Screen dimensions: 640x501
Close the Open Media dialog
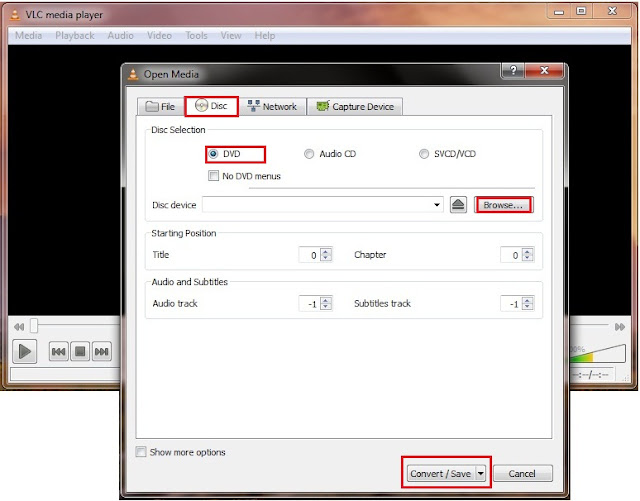pyautogui.click(x=544, y=70)
